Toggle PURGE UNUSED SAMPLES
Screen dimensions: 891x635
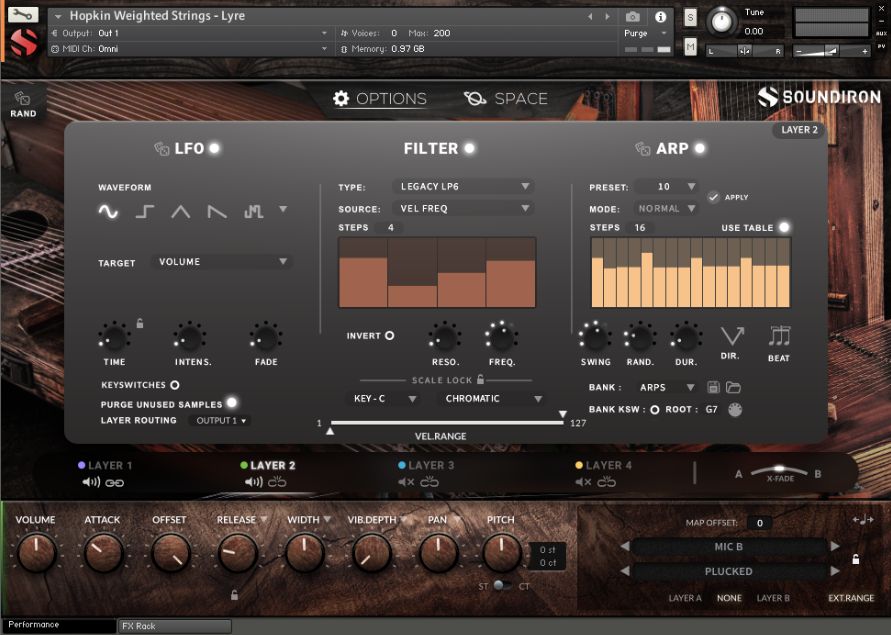point(232,403)
